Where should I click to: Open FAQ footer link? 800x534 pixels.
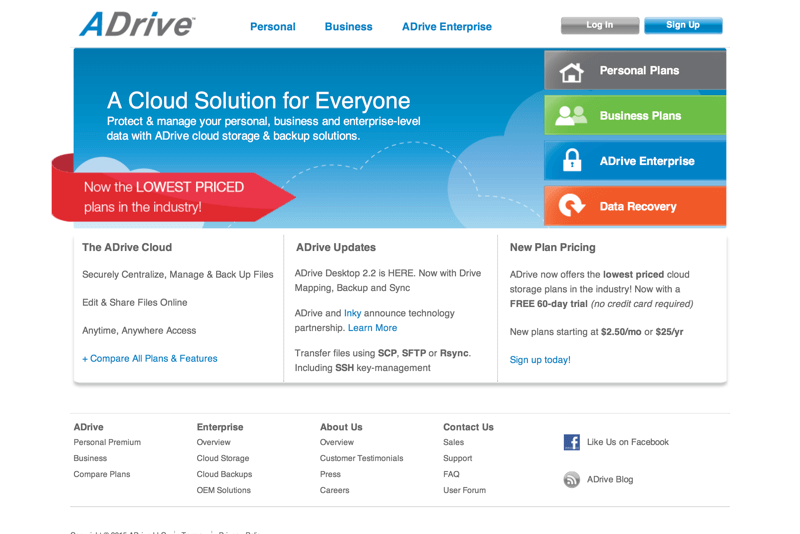click(451, 474)
